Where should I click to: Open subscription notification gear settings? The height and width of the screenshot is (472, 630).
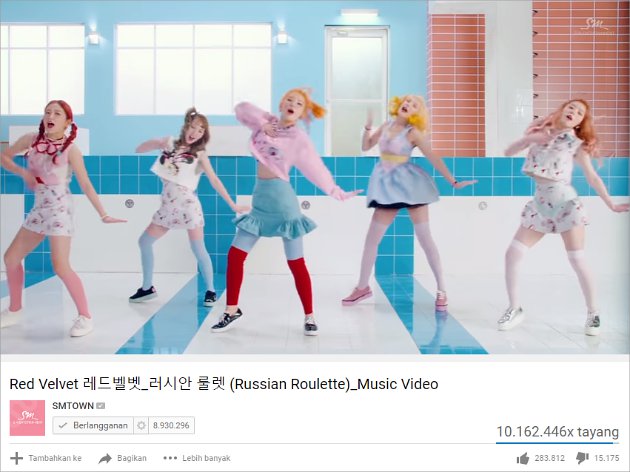[x=141, y=425]
